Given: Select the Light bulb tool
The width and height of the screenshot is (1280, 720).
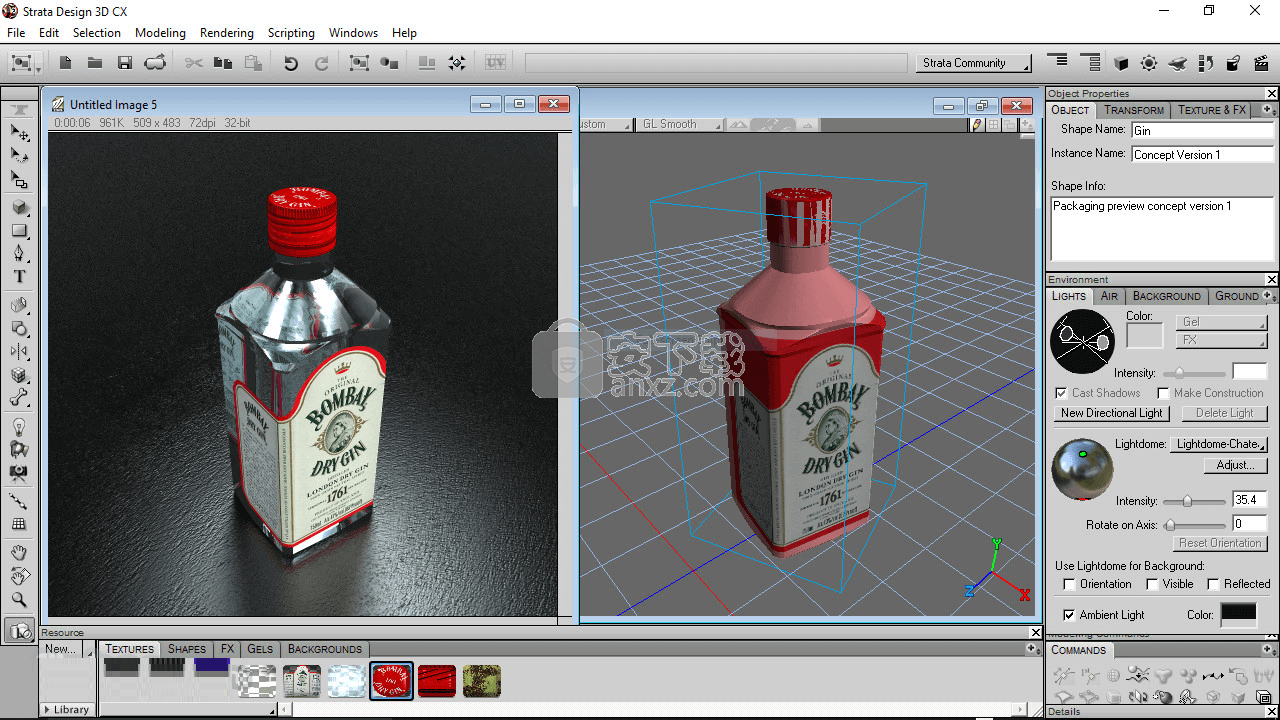Looking at the screenshot, I should (19, 427).
